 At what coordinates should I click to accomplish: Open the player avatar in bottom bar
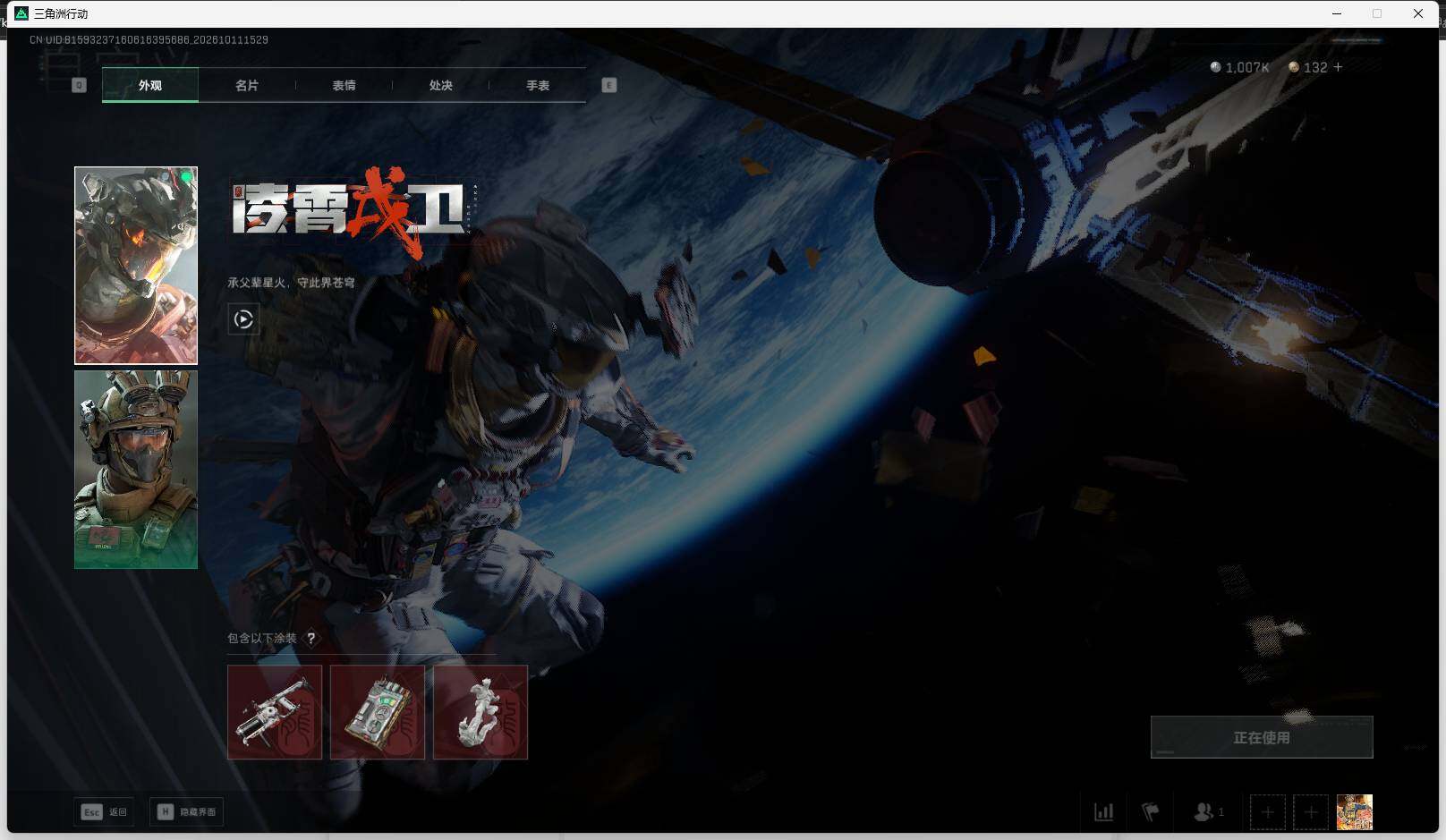coord(1355,812)
